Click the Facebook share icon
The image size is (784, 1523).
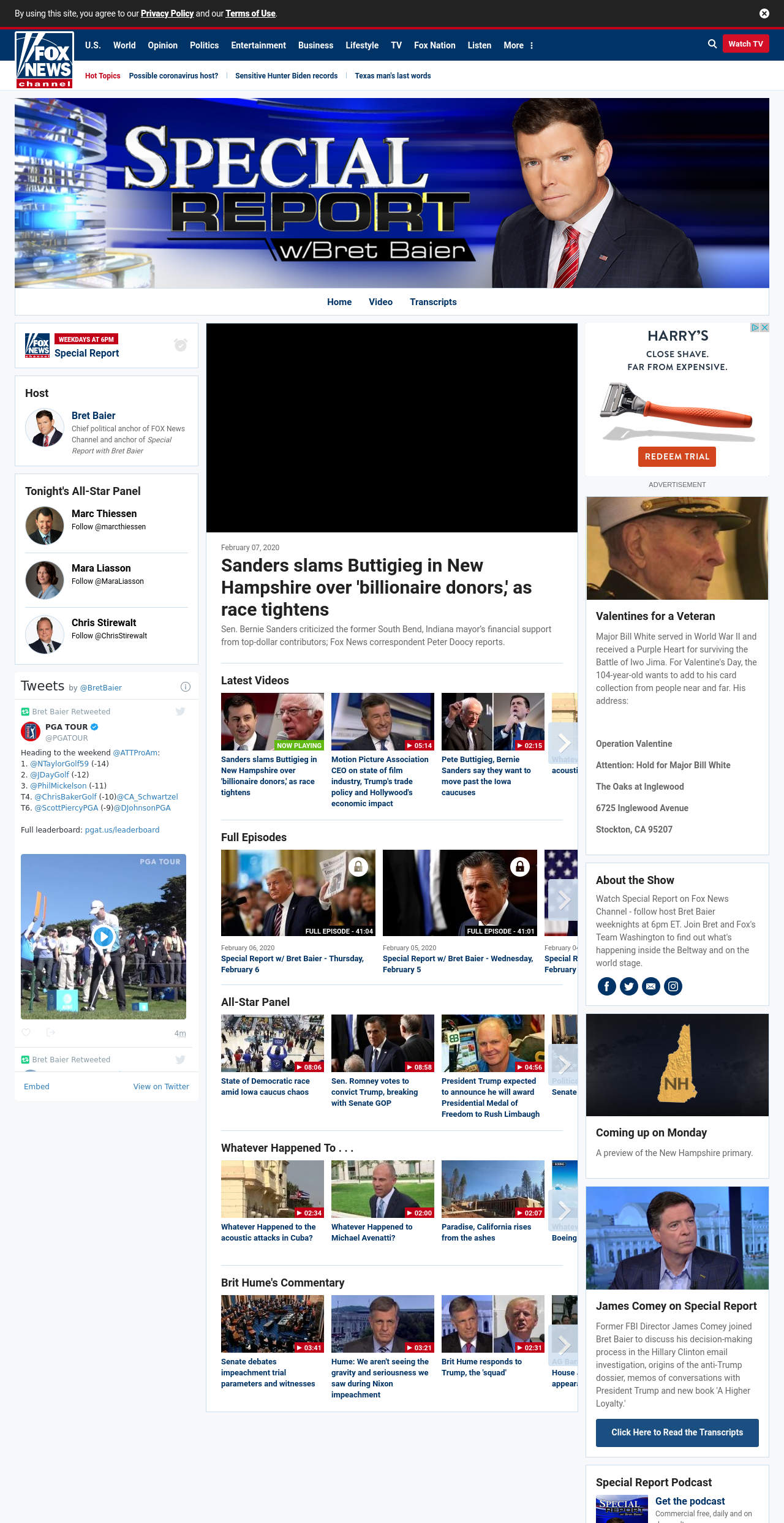(x=607, y=986)
